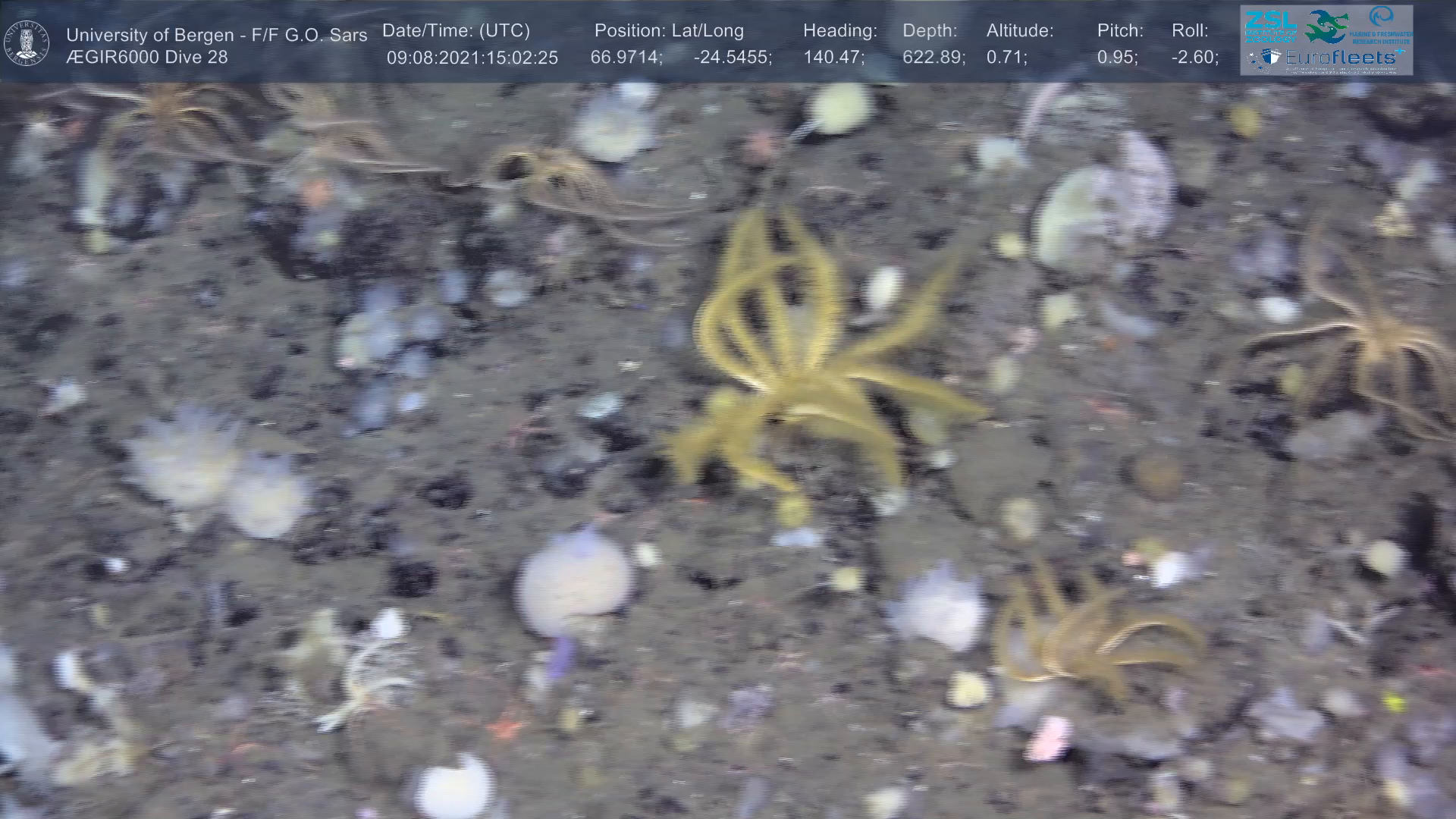Click the Date/Time (UTC) header label
This screenshot has width=1456, height=819.
click(x=456, y=31)
